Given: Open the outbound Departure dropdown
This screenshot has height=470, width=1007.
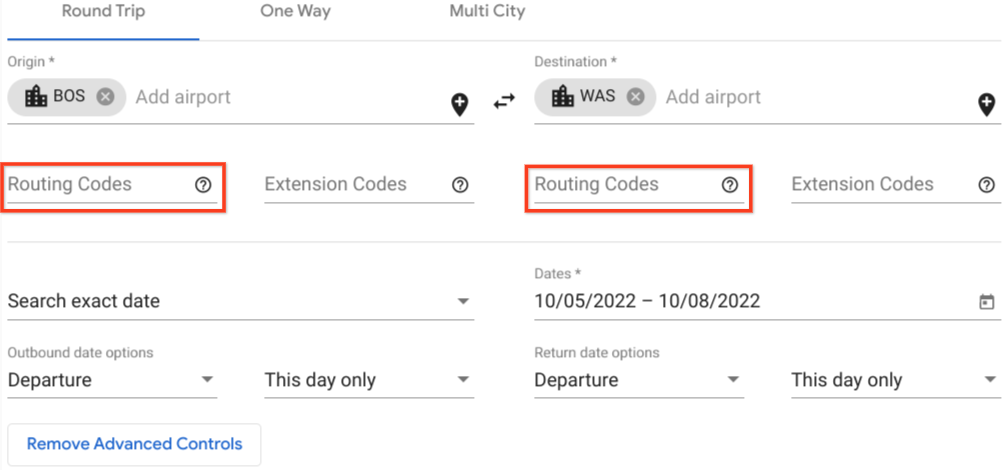Looking at the screenshot, I should pyautogui.click(x=207, y=381).
